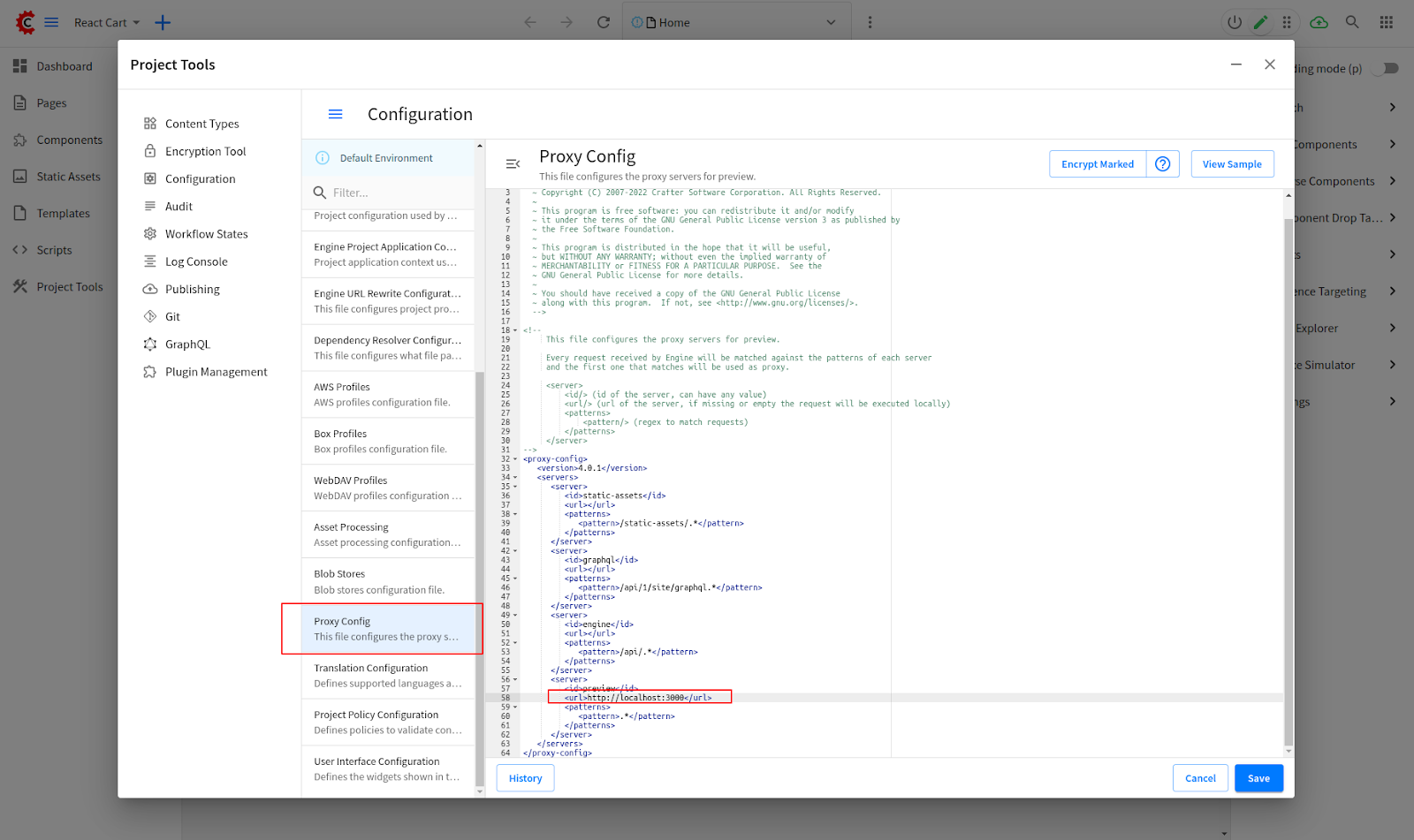Open the React Cart project dropdown
The width and height of the screenshot is (1414, 840).
(x=108, y=23)
